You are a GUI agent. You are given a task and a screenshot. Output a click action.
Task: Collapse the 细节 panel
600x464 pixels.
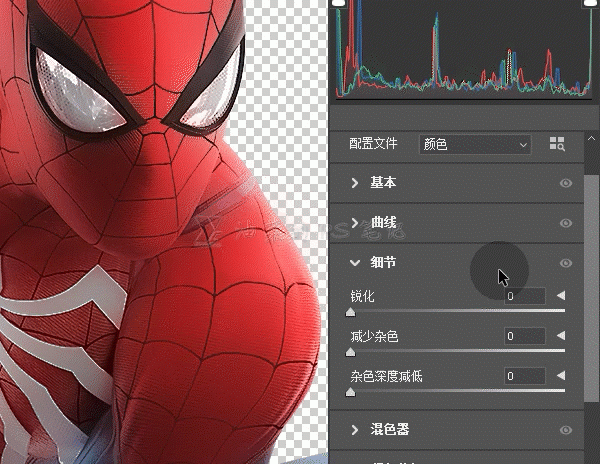tap(355, 263)
